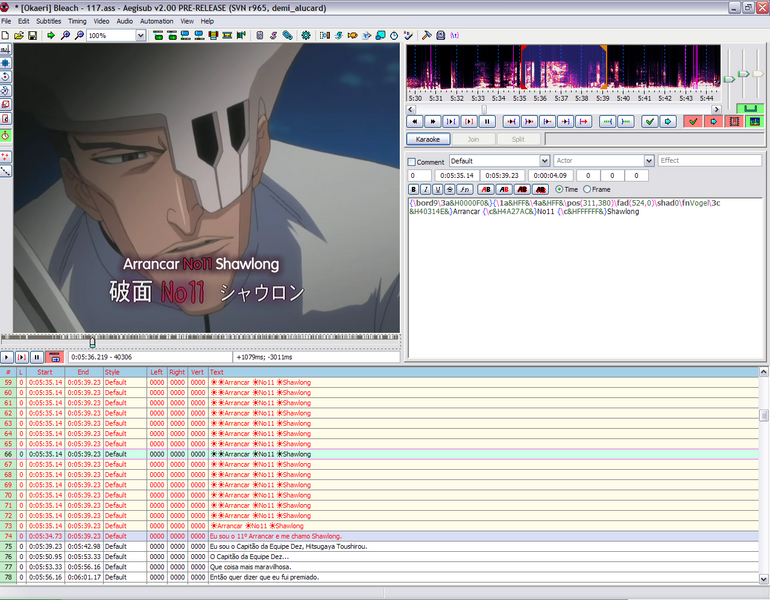Viewport: 770px width, 600px height.
Task: Click the audio horizontal scrollbar thumb
Action: click(x=484, y=109)
